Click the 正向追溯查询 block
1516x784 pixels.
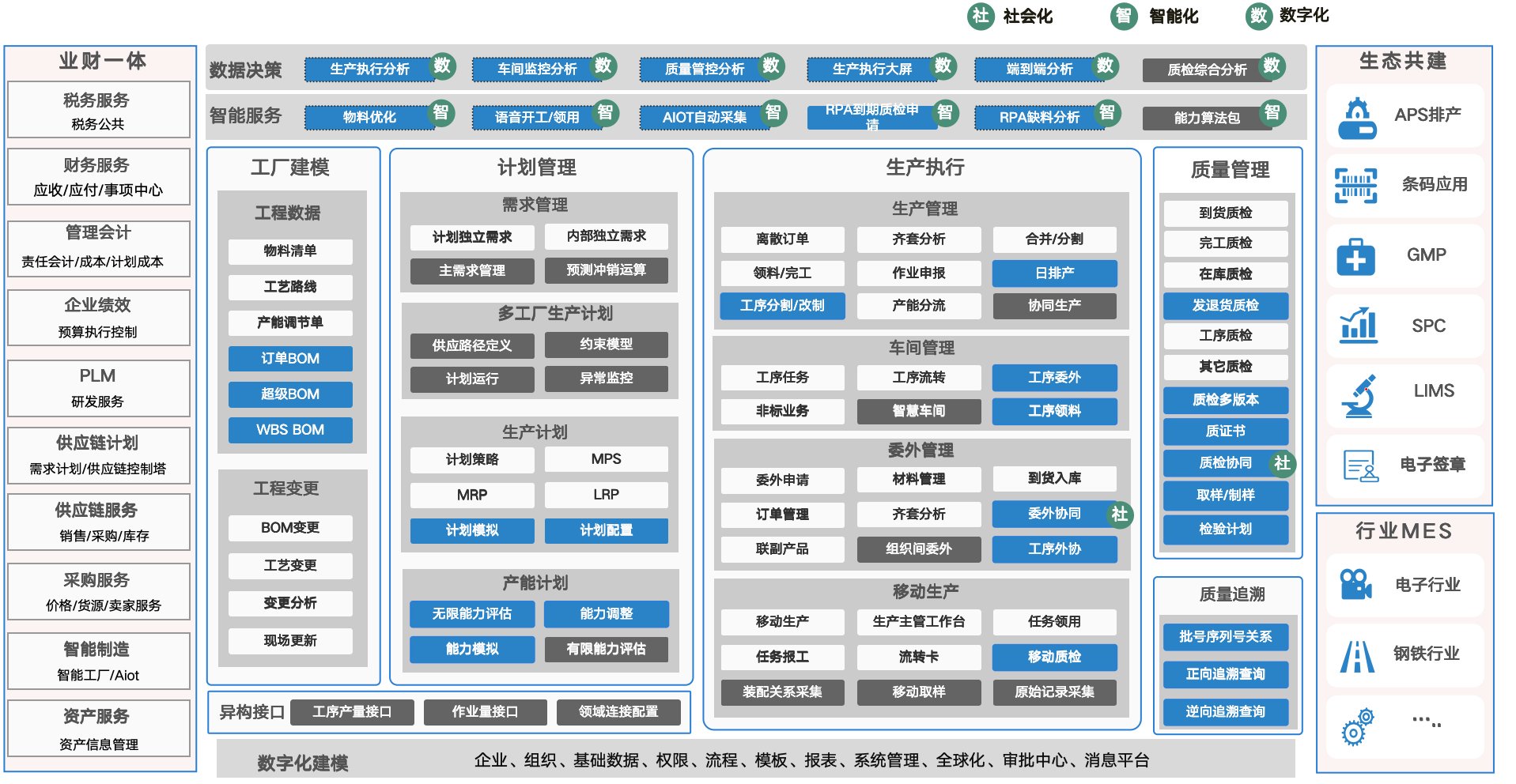1225,674
